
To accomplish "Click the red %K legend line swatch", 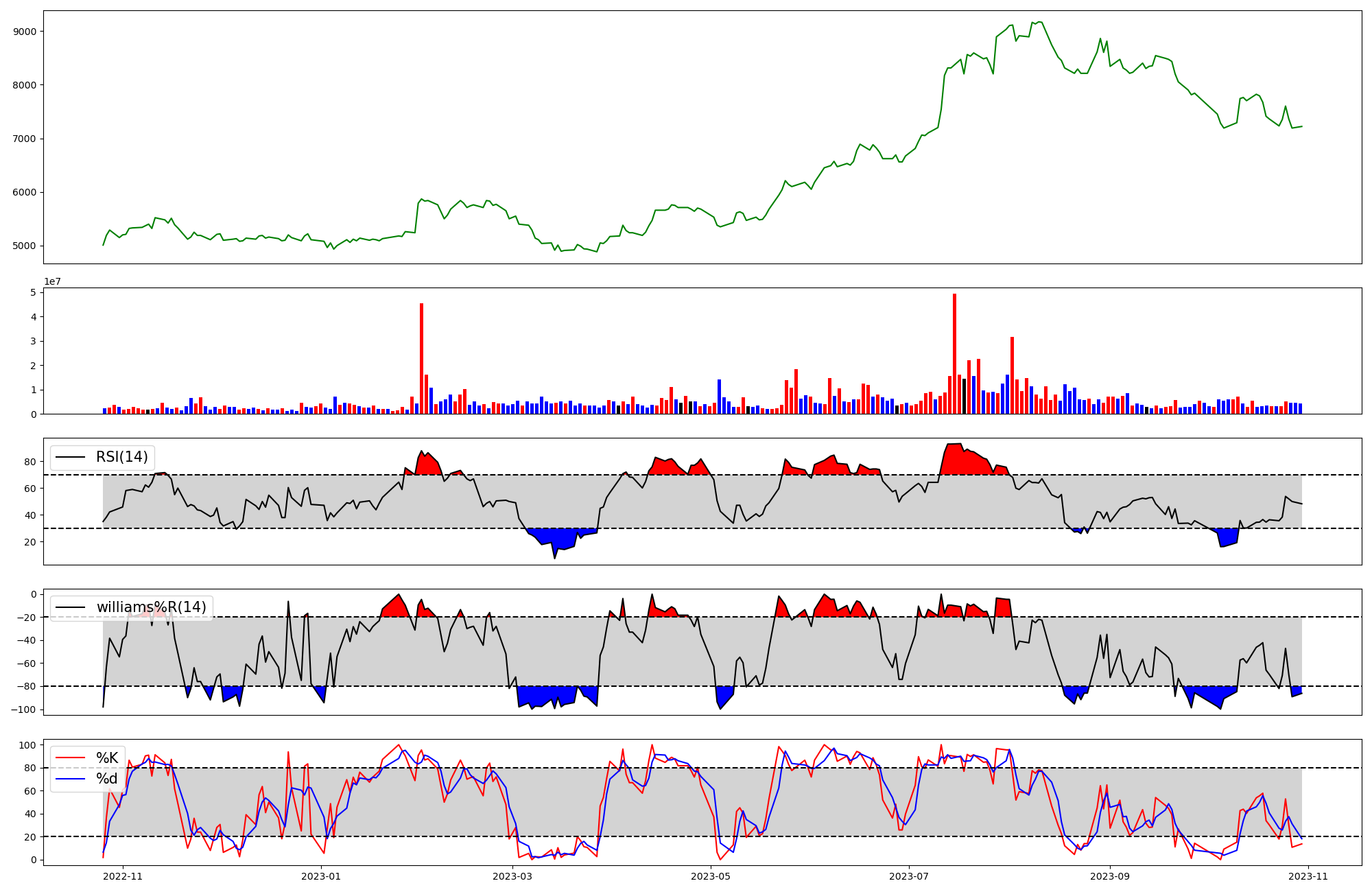I will click(71, 758).
